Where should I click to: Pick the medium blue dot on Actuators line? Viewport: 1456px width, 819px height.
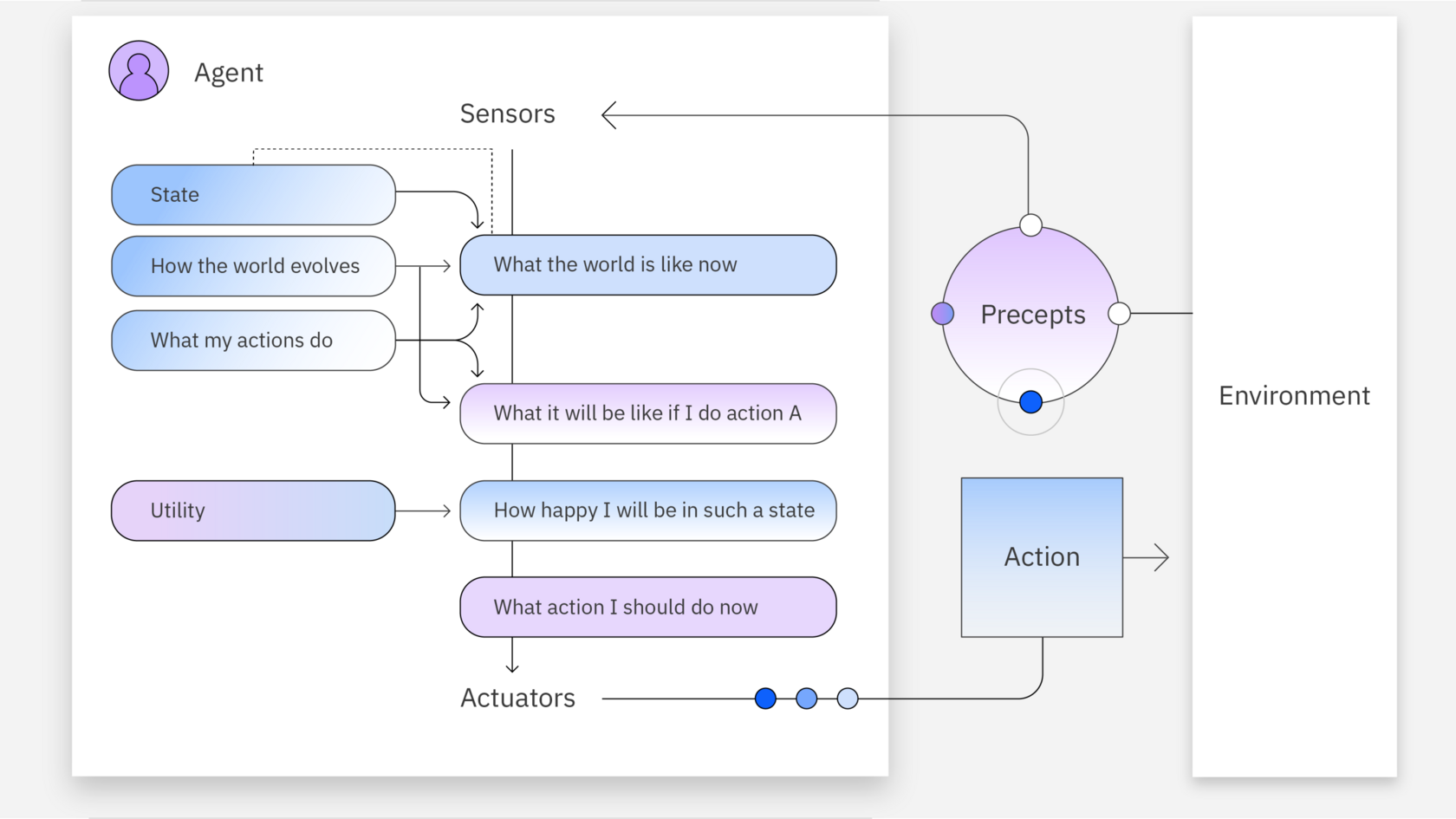click(806, 699)
